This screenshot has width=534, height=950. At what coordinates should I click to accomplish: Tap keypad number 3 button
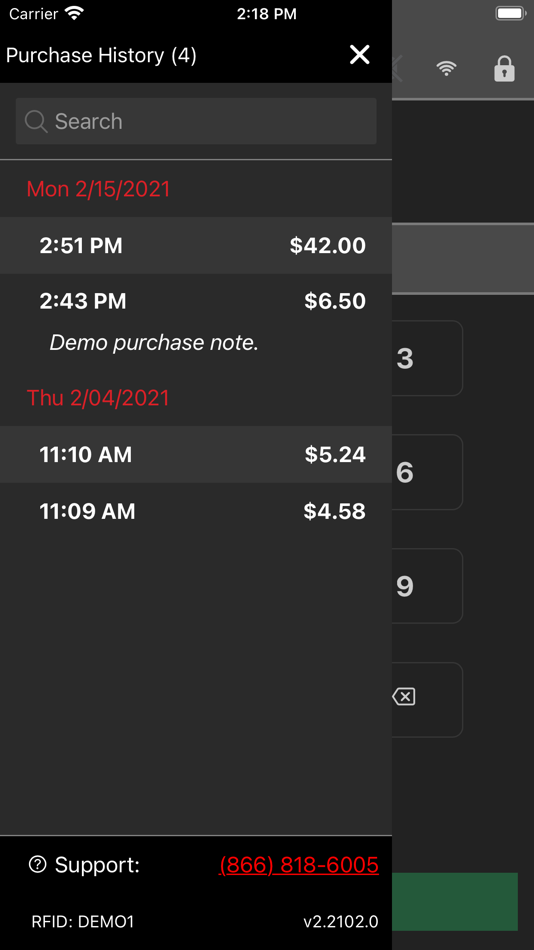427,358
